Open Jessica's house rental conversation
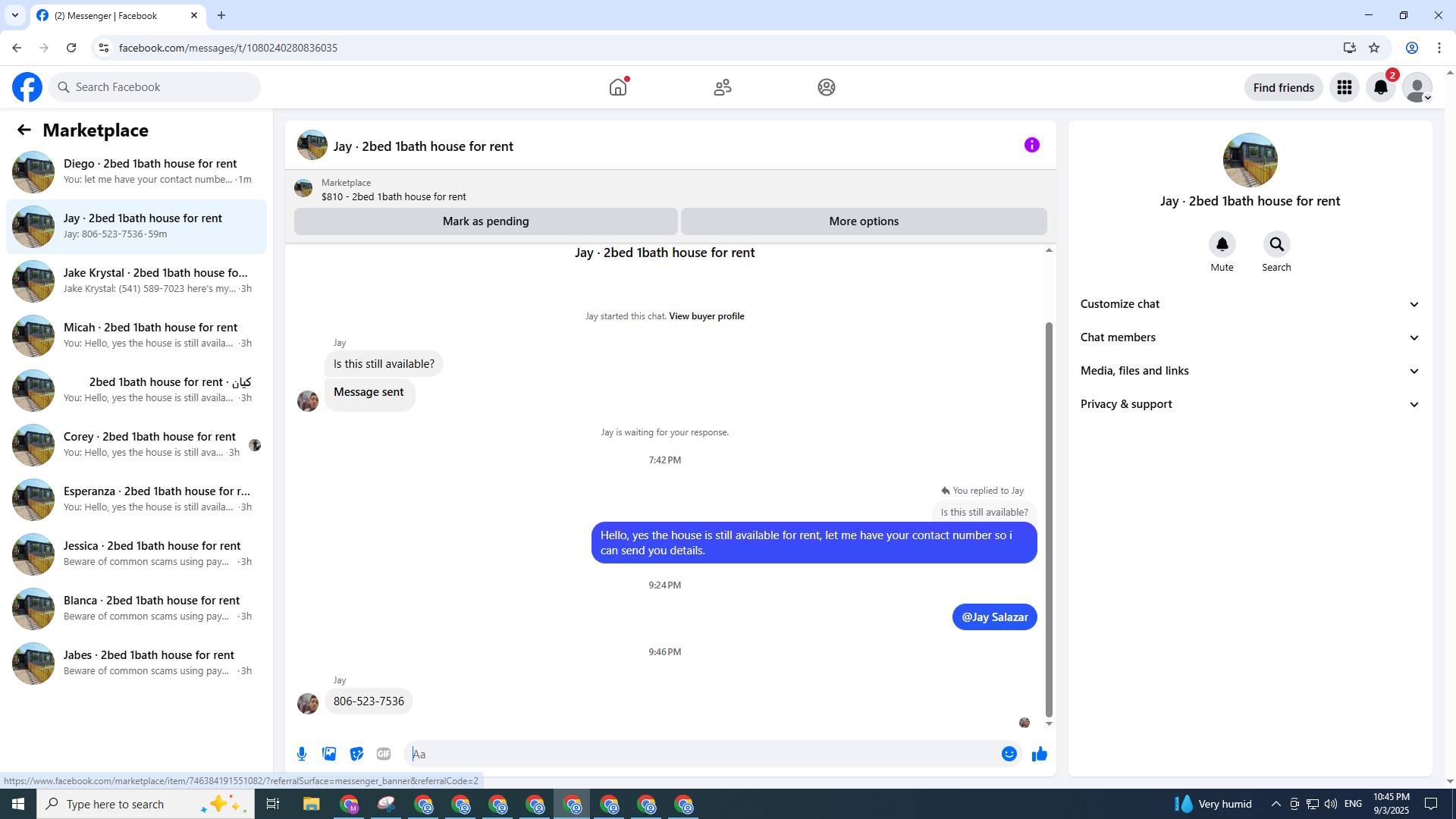 [x=136, y=554]
